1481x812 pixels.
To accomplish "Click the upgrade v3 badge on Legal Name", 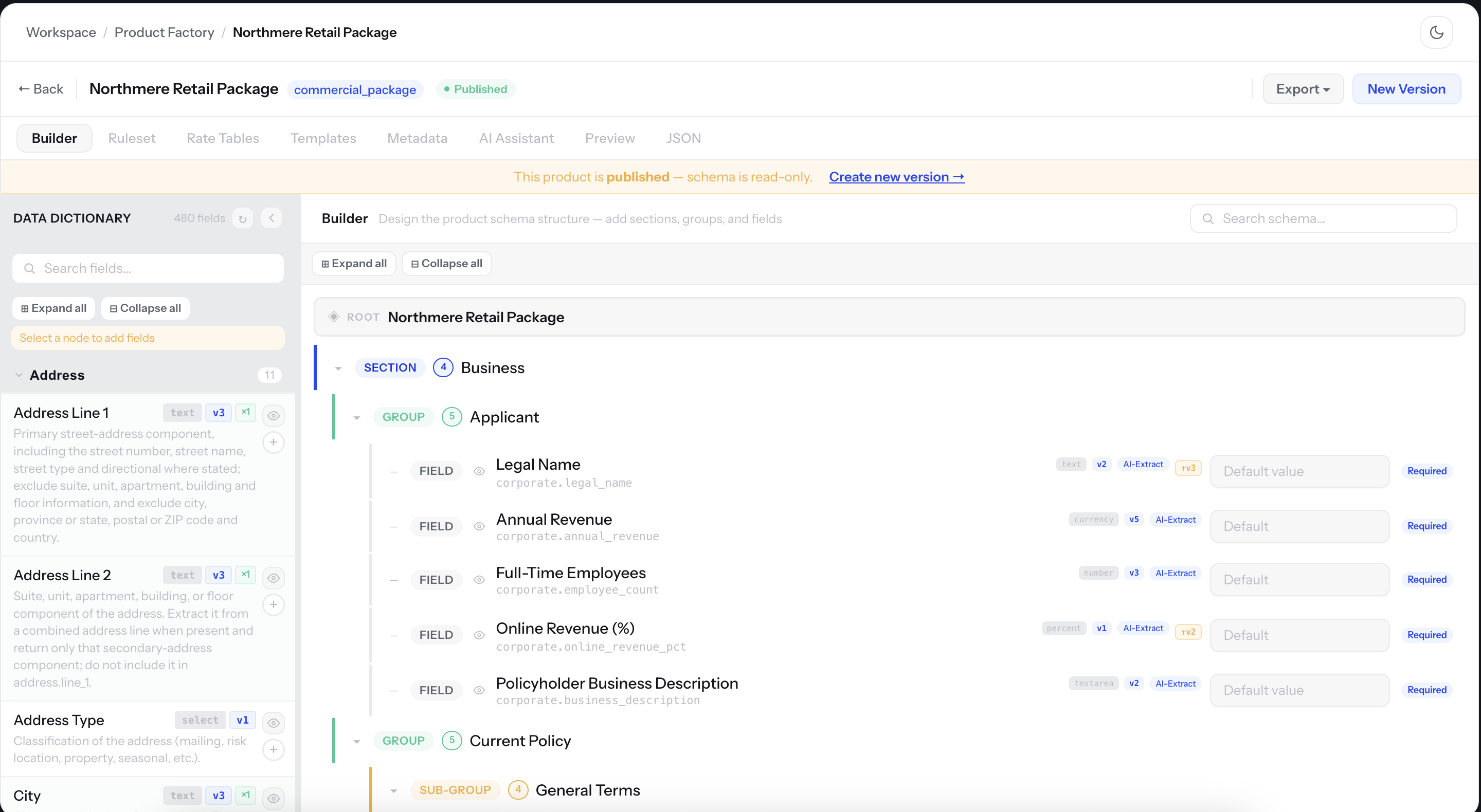I will 1188,468.
